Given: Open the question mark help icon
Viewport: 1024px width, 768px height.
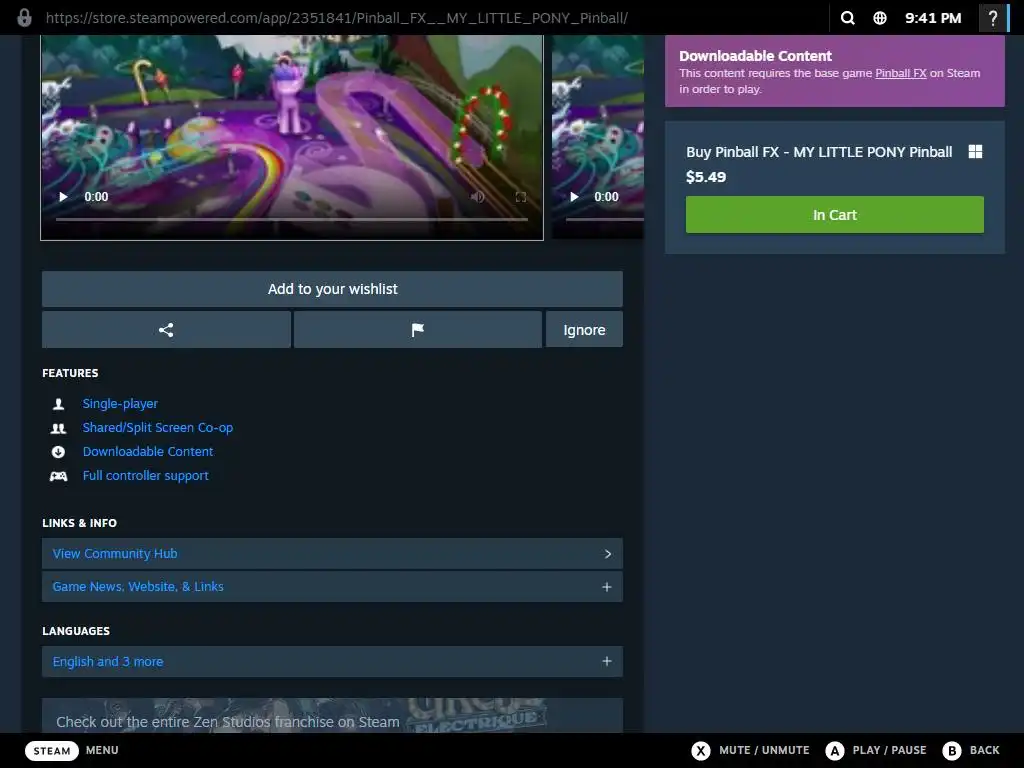Looking at the screenshot, I should coord(993,18).
